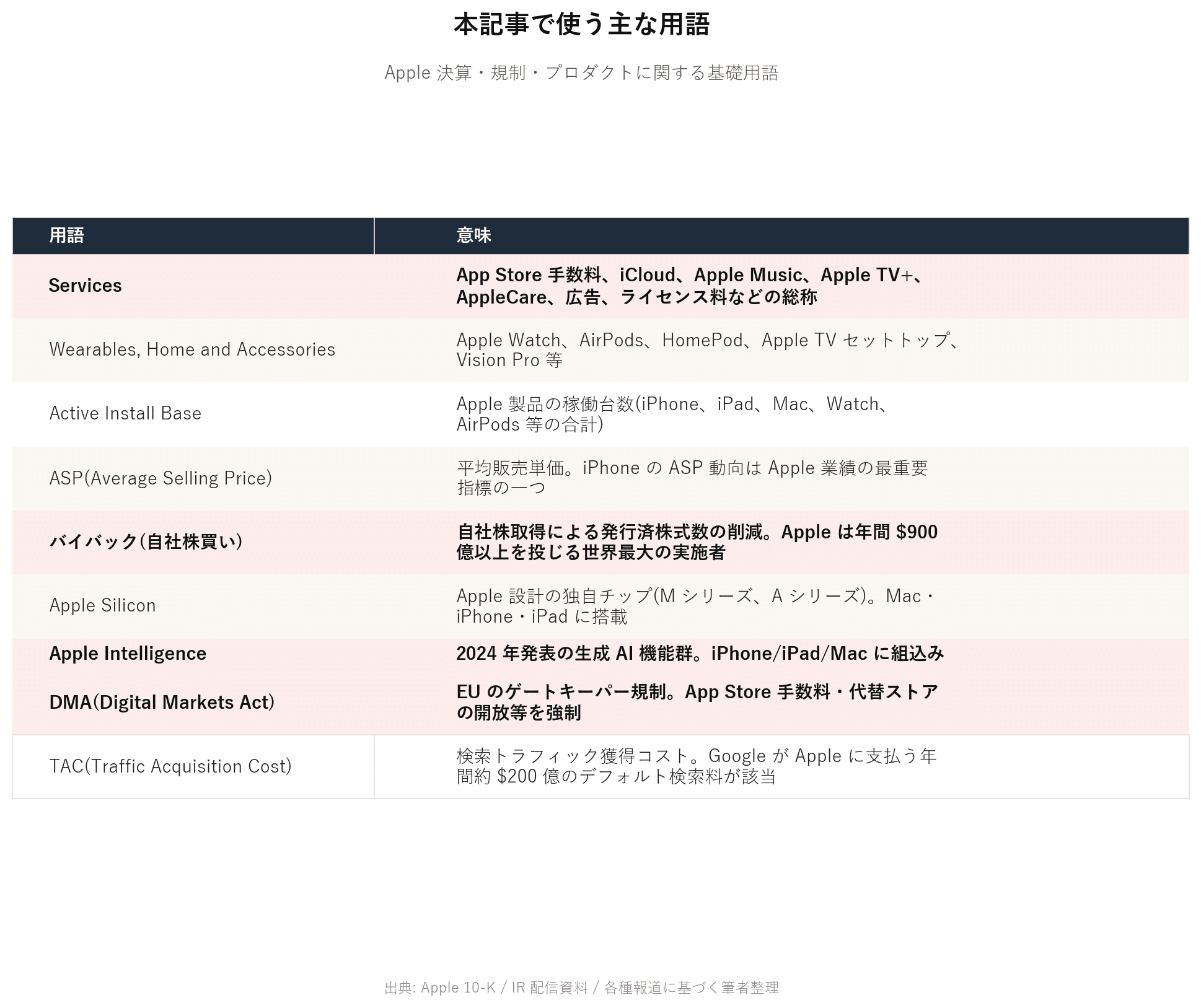
Task: Click the title 本記事で使う主な用語
Action: pyautogui.click(x=581, y=25)
